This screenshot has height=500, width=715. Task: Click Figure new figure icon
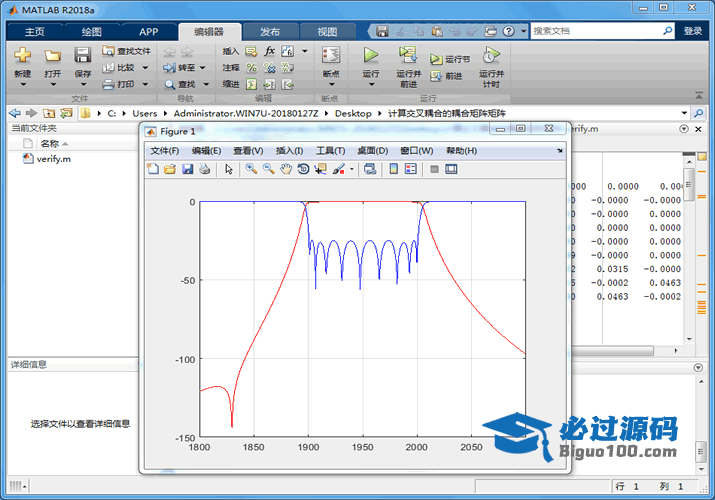click(x=153, y=169)
